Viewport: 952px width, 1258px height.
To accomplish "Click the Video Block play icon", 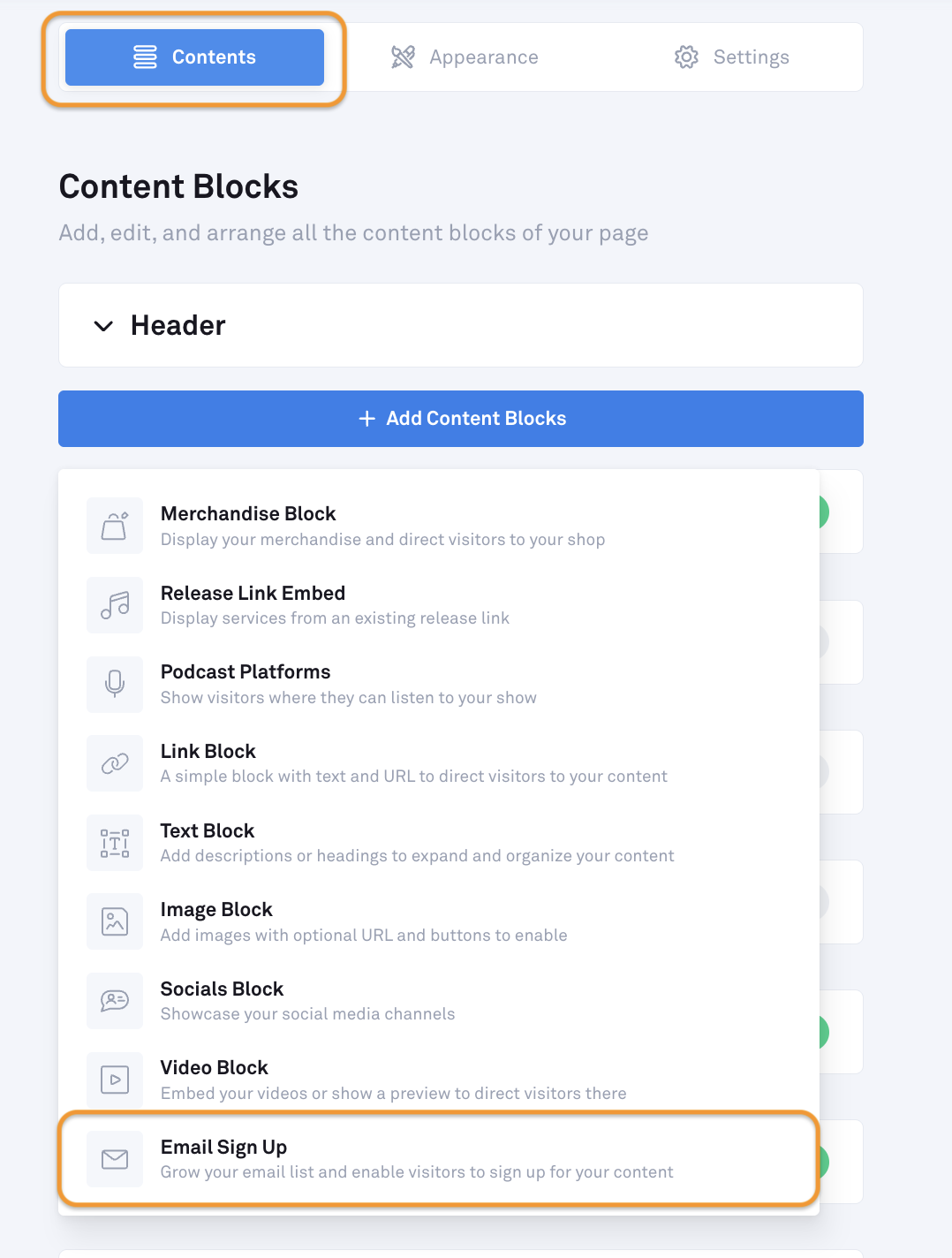I will coord(115,1080).
